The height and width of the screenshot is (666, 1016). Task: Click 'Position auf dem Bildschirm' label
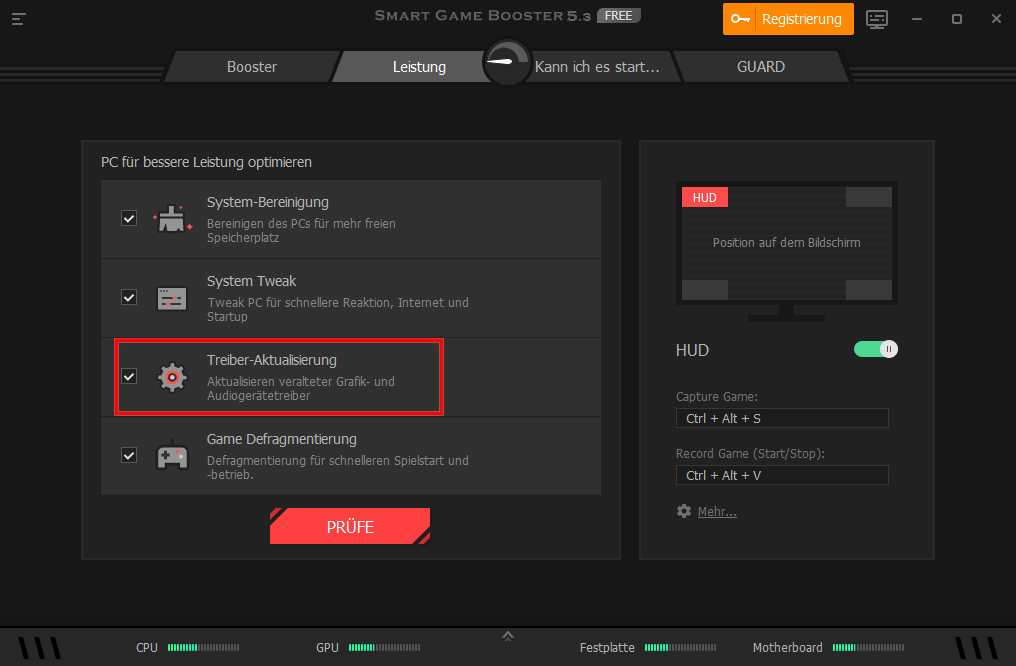787,242
